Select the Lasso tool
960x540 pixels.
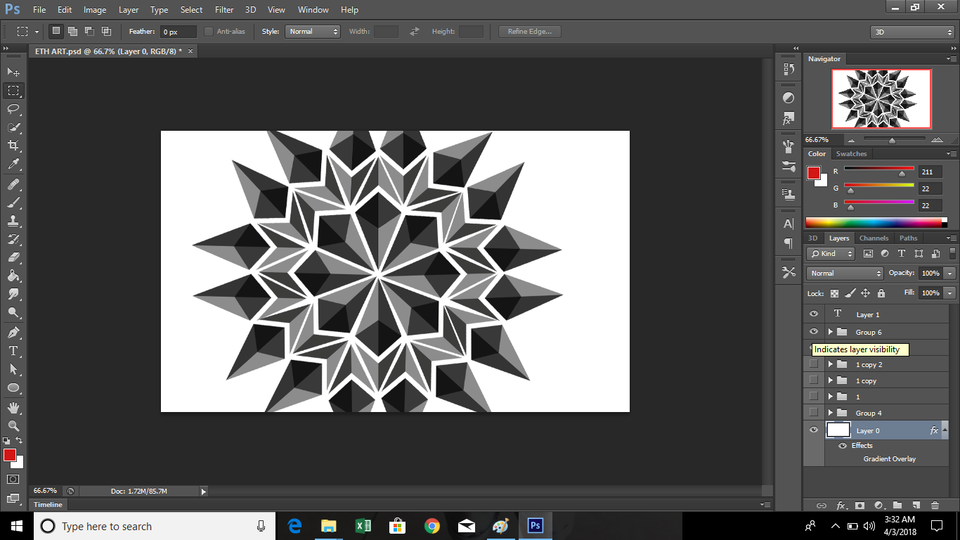point(13,109)
